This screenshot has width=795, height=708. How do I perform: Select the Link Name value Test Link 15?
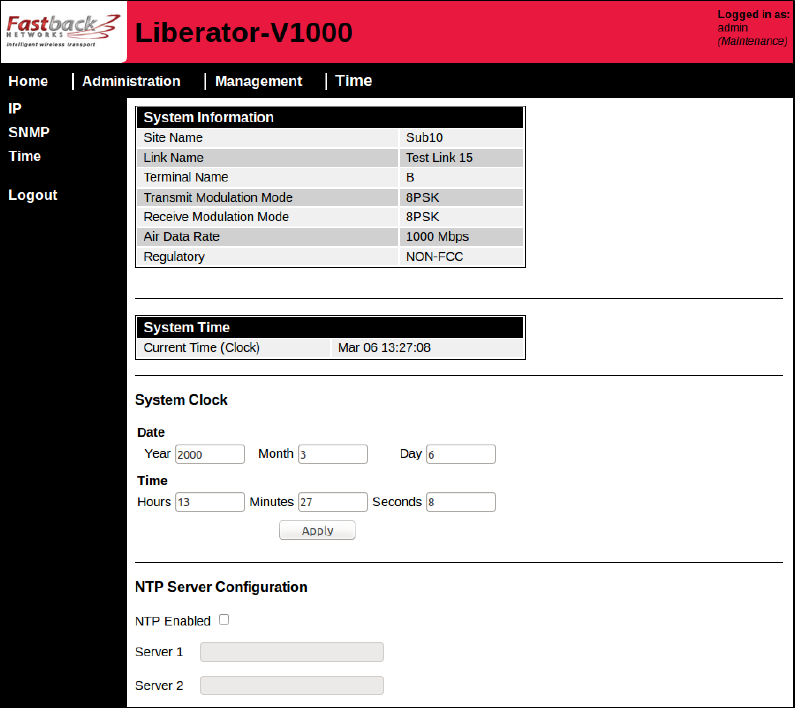tap(439, 158)
